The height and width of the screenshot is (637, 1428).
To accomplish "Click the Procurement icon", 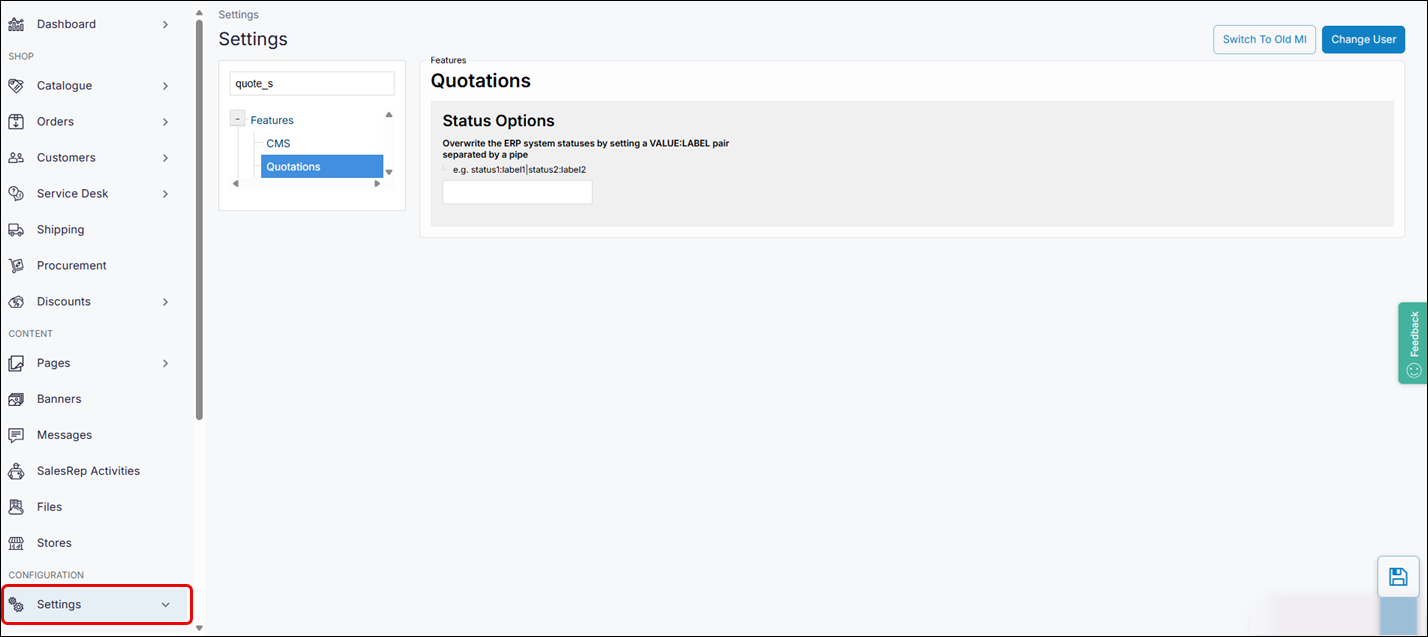I will 17,265.
